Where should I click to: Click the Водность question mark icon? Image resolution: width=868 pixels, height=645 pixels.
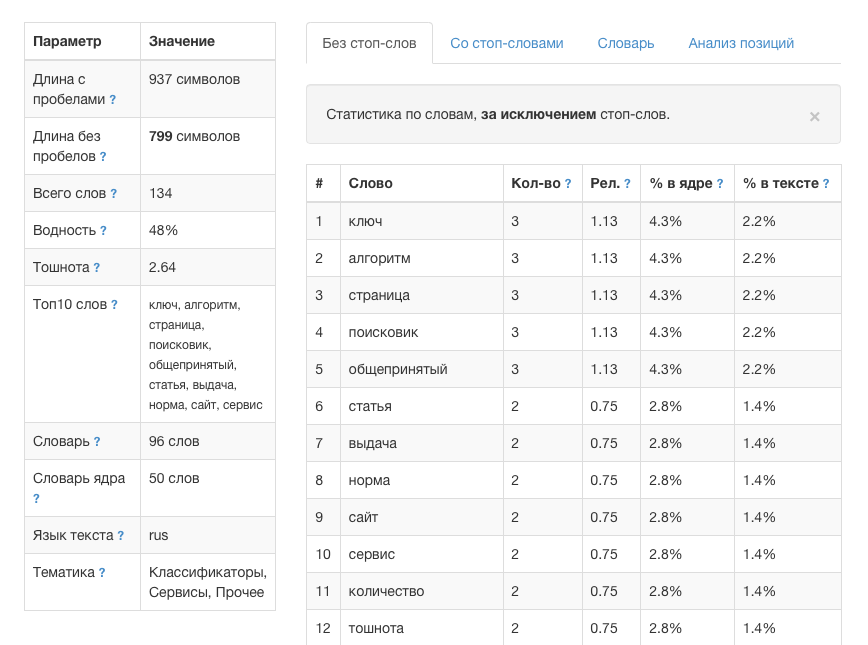(x=103, y=231)
